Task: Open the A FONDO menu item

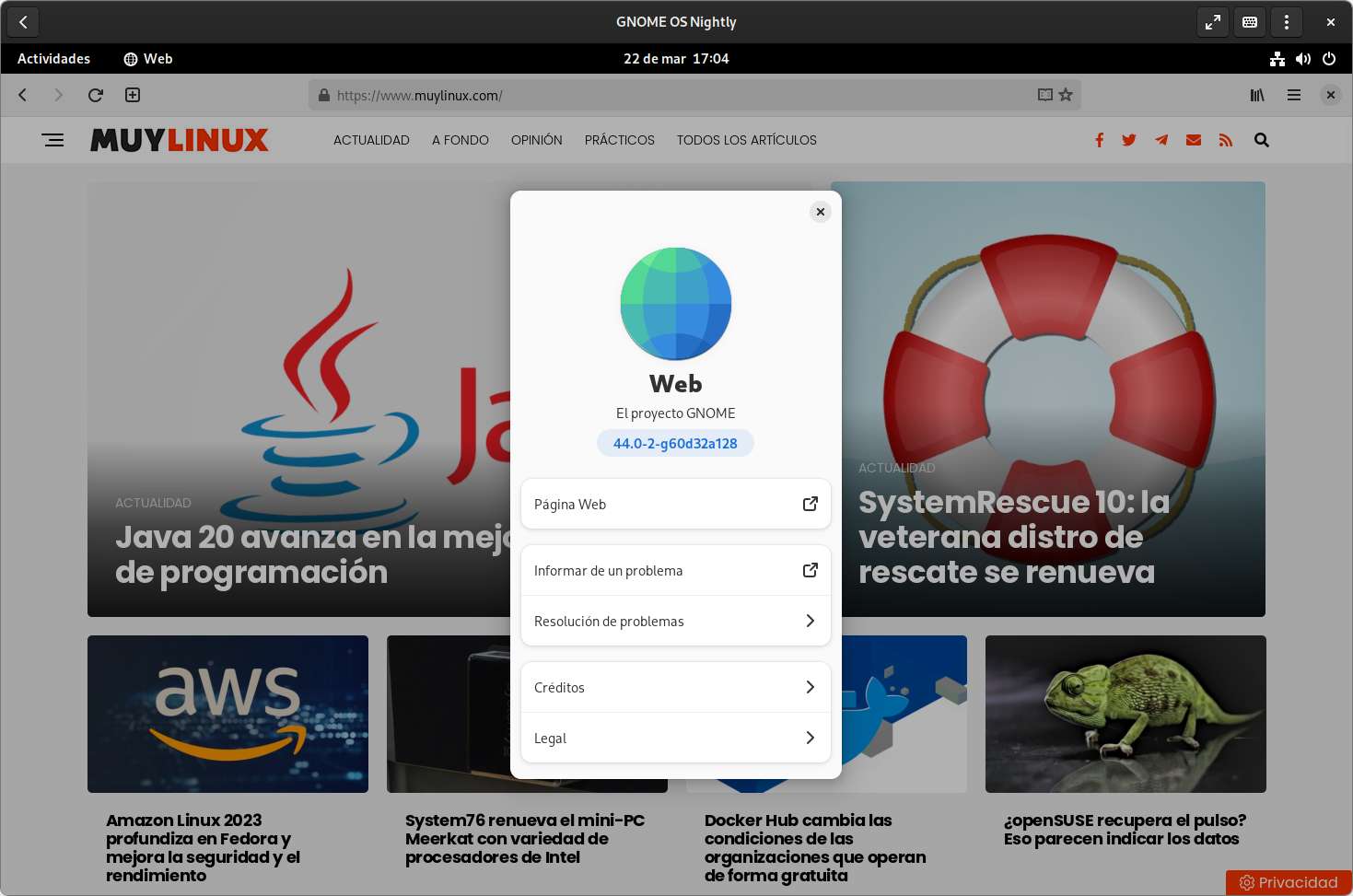Action: coord(461,140)
